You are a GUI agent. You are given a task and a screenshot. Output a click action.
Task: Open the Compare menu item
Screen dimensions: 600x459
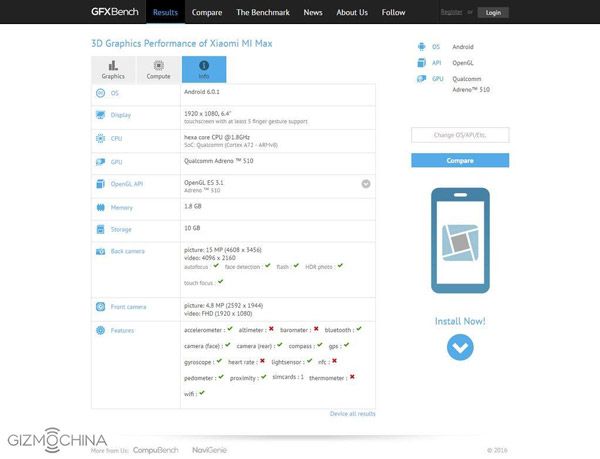point(206,12)
